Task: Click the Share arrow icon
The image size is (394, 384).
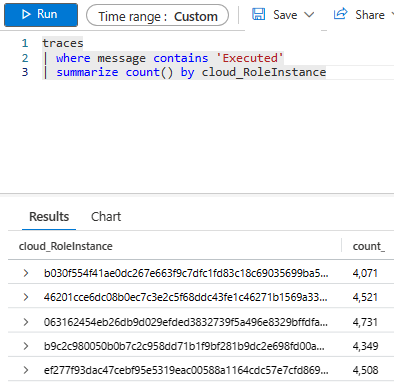Action: pos(340,14)
